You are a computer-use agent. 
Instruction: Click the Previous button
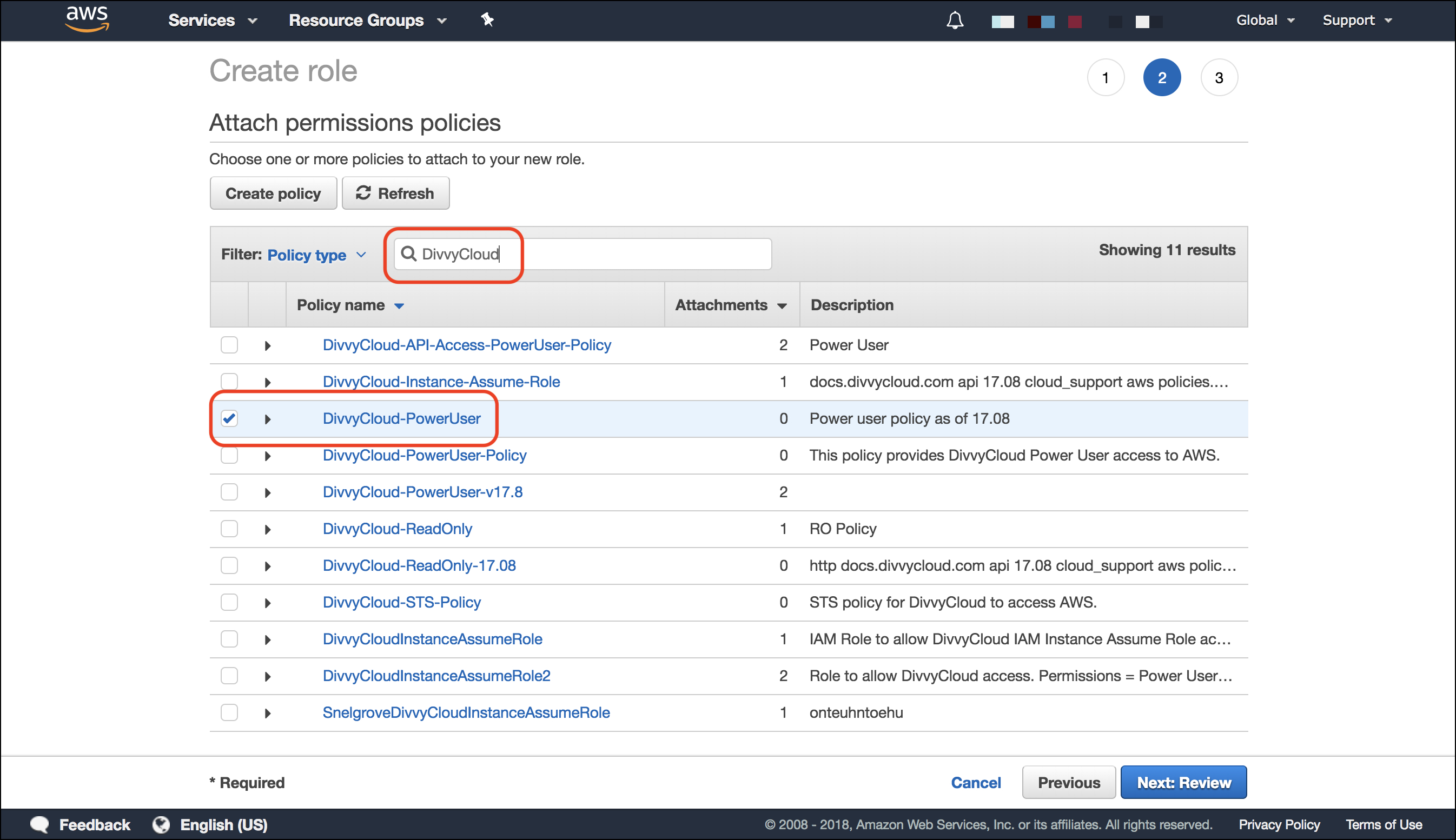point(1069,782)
